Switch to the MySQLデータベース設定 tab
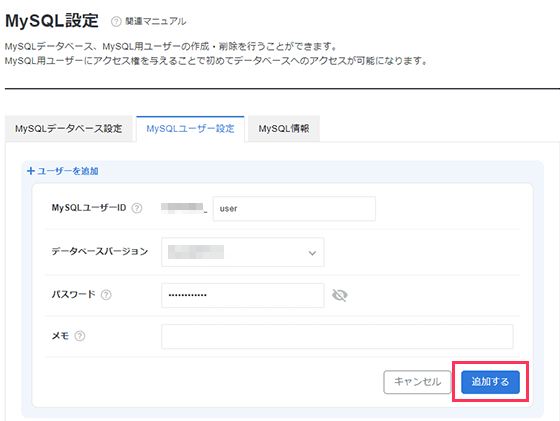Image resolution: width=560 pixels, height=421 pixels. 69,129
